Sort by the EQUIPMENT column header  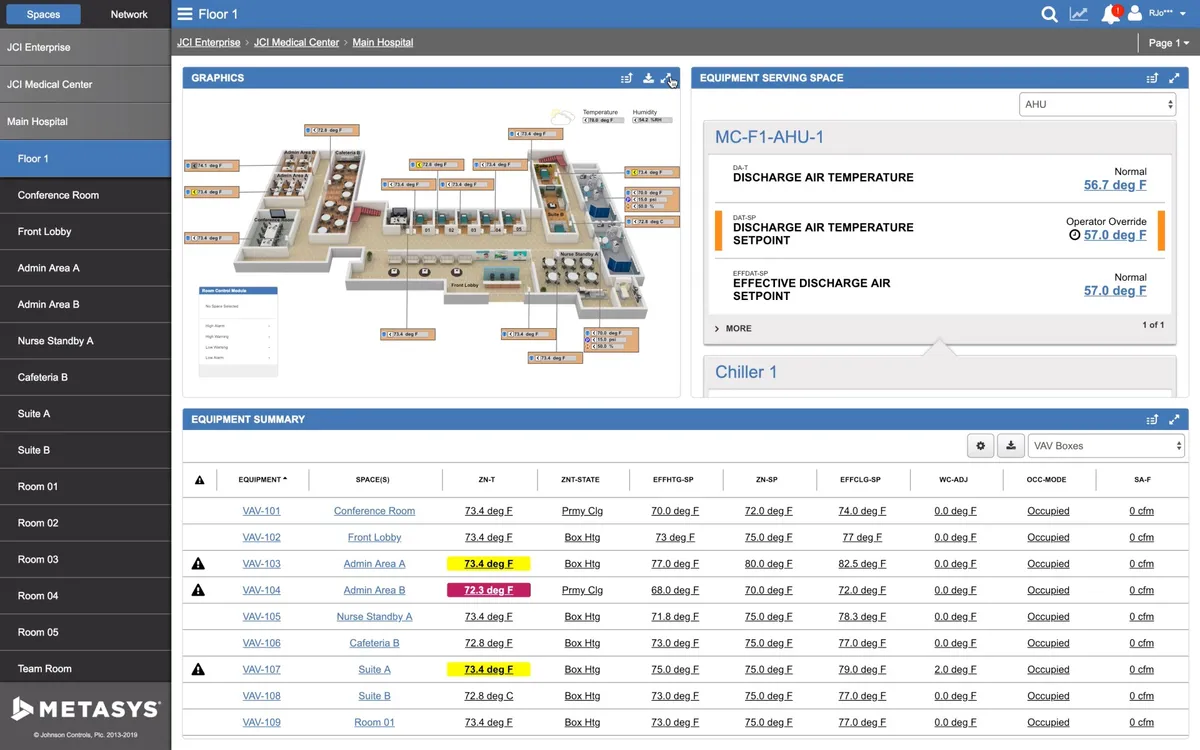(x=262, y=480)
